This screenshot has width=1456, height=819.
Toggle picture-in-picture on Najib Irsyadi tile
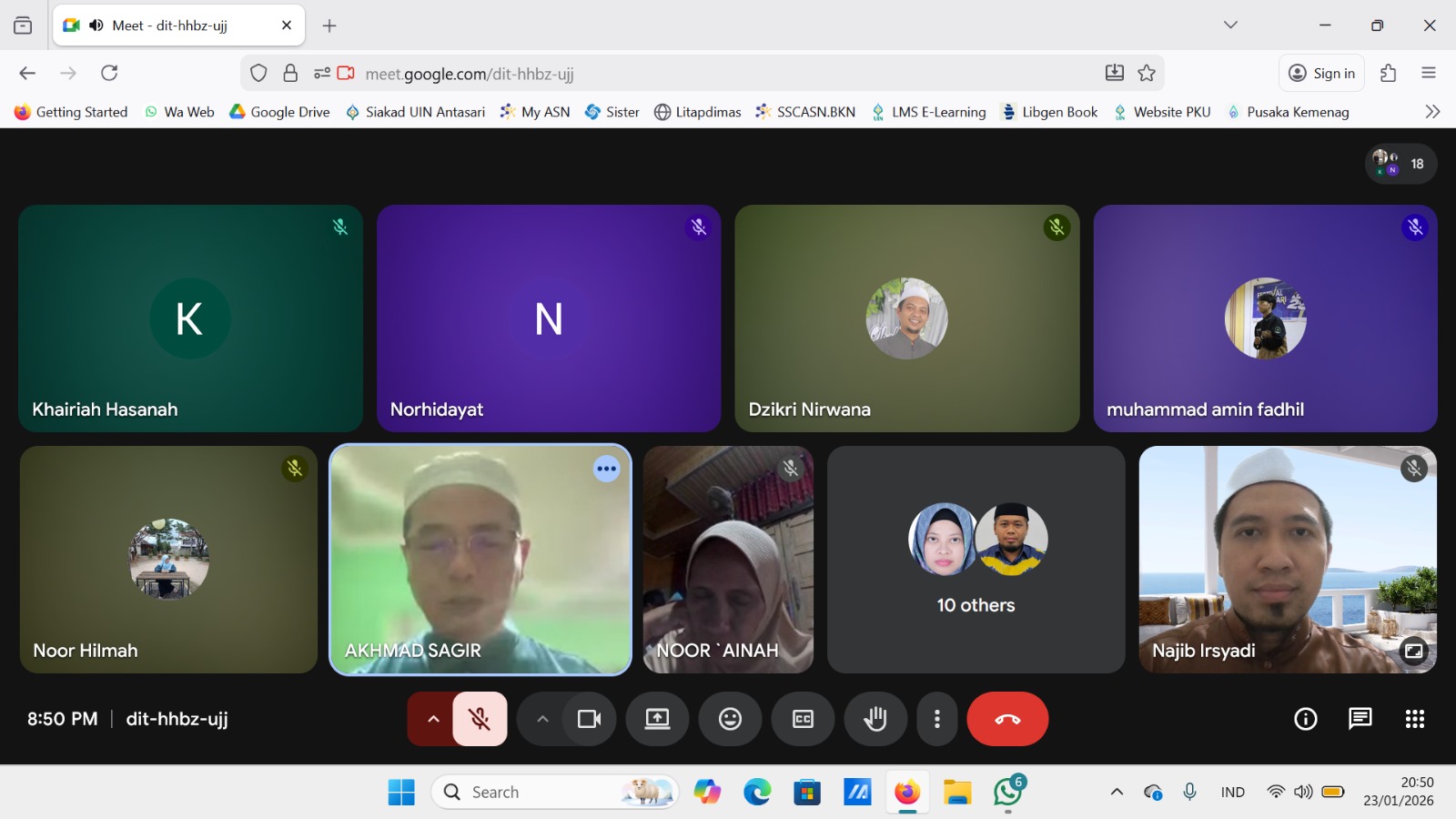(x=1414, y=651)
